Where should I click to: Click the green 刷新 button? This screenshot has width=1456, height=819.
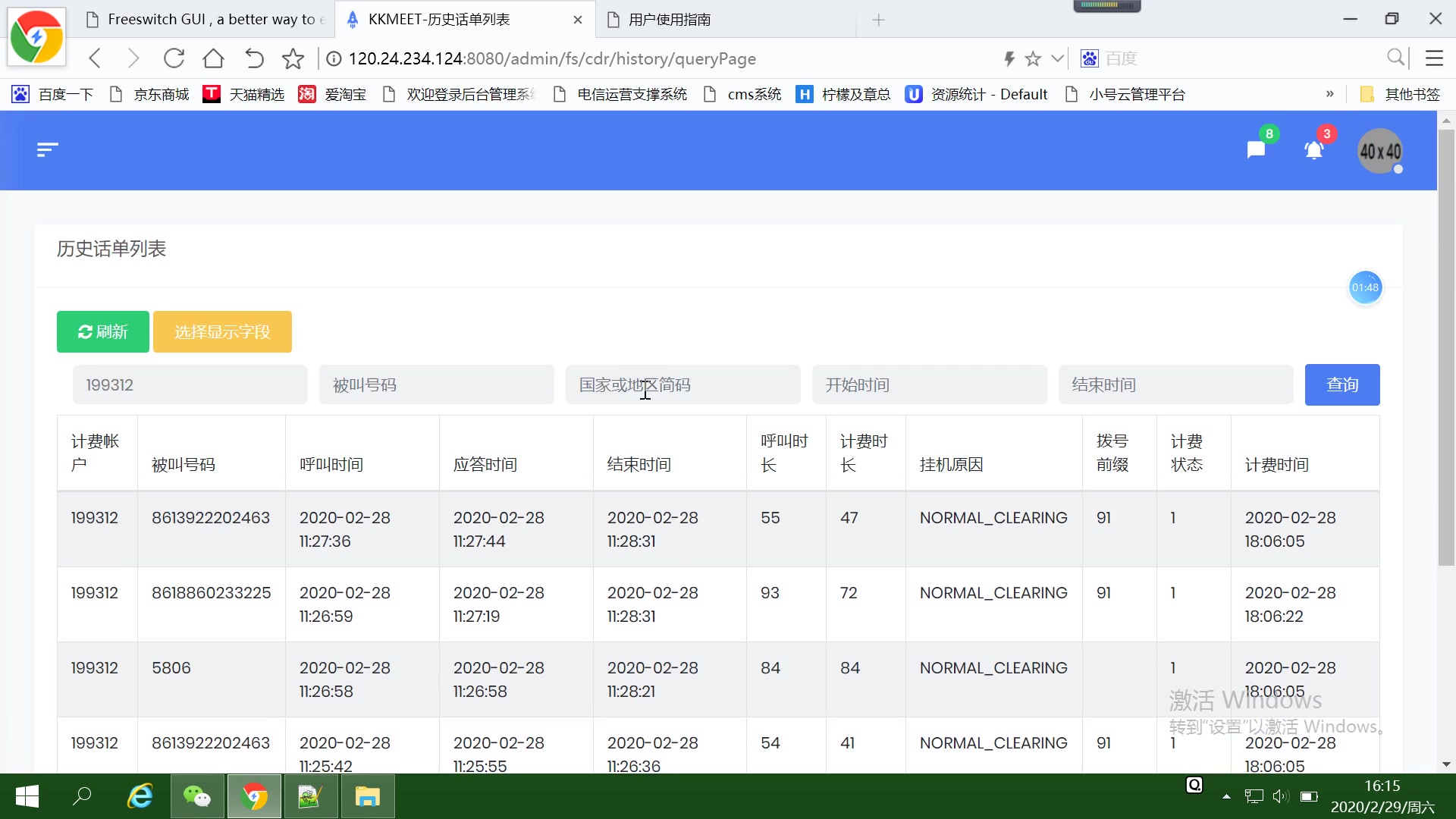[x=103, y=332]
